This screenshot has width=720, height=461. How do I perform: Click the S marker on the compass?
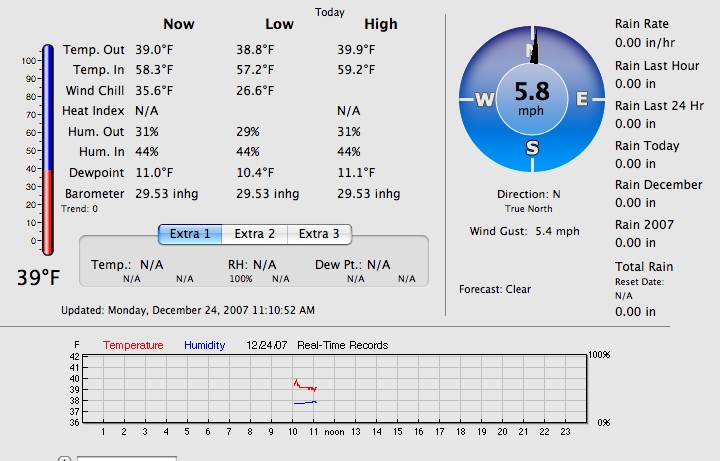click(532, 148)
